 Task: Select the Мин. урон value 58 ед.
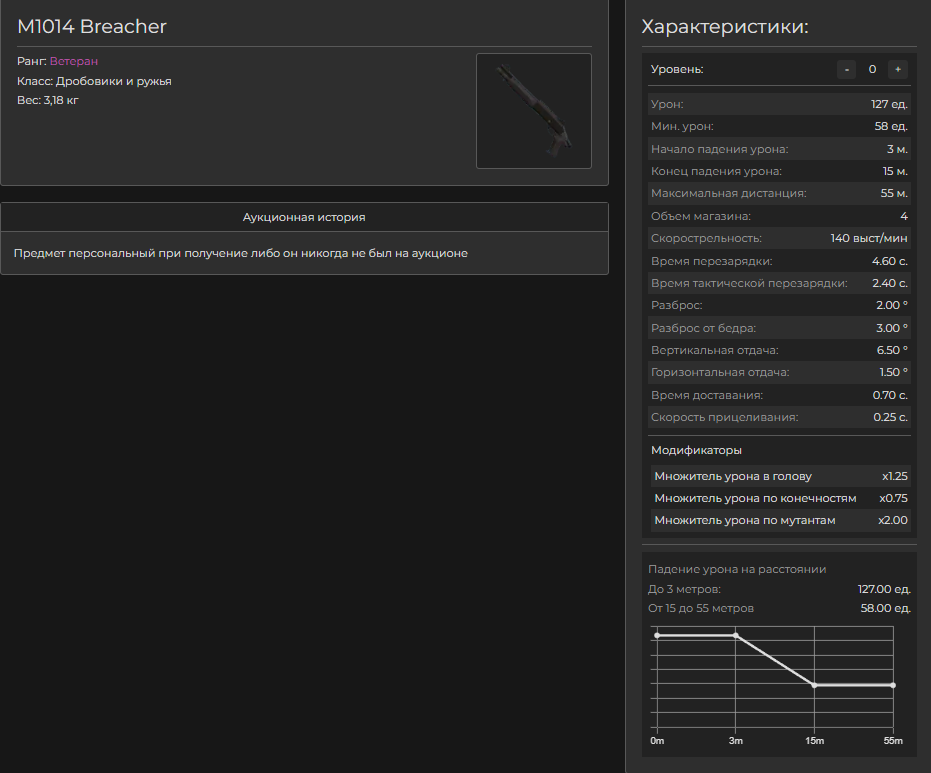891,126
